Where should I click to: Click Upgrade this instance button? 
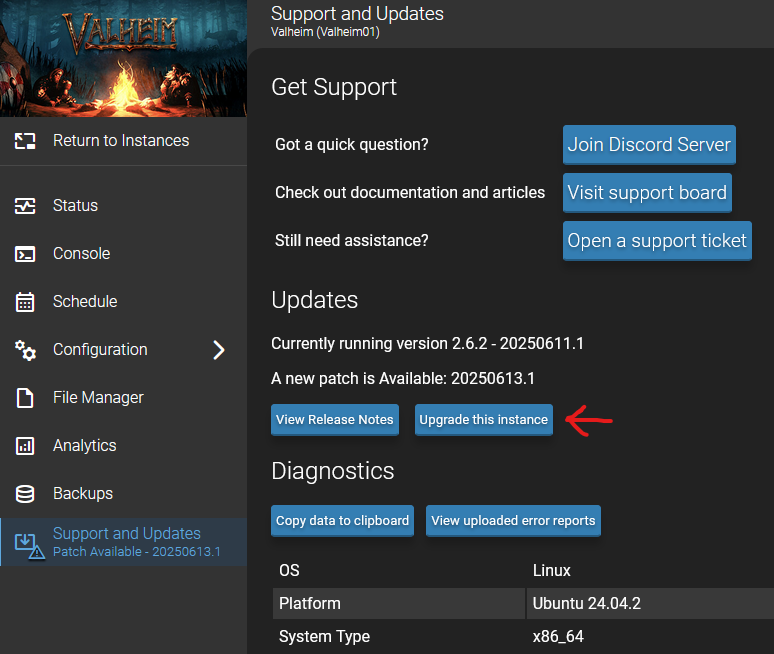point(484,420)
